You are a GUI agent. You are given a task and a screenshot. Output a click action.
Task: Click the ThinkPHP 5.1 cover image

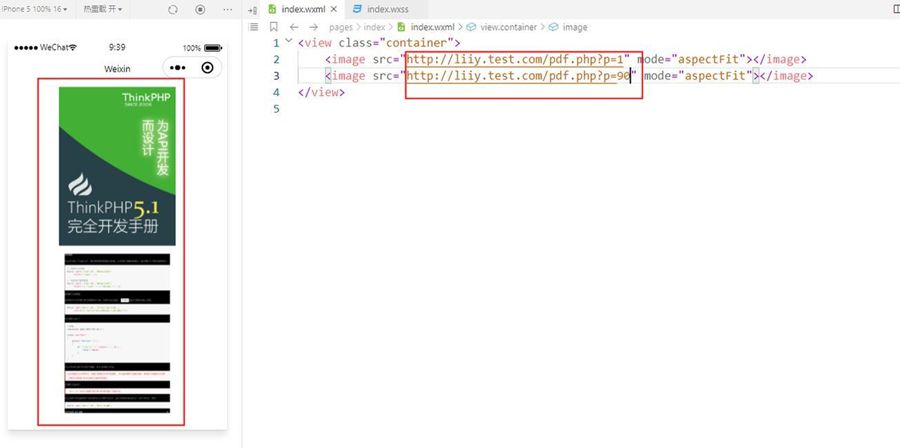[117, 165]
